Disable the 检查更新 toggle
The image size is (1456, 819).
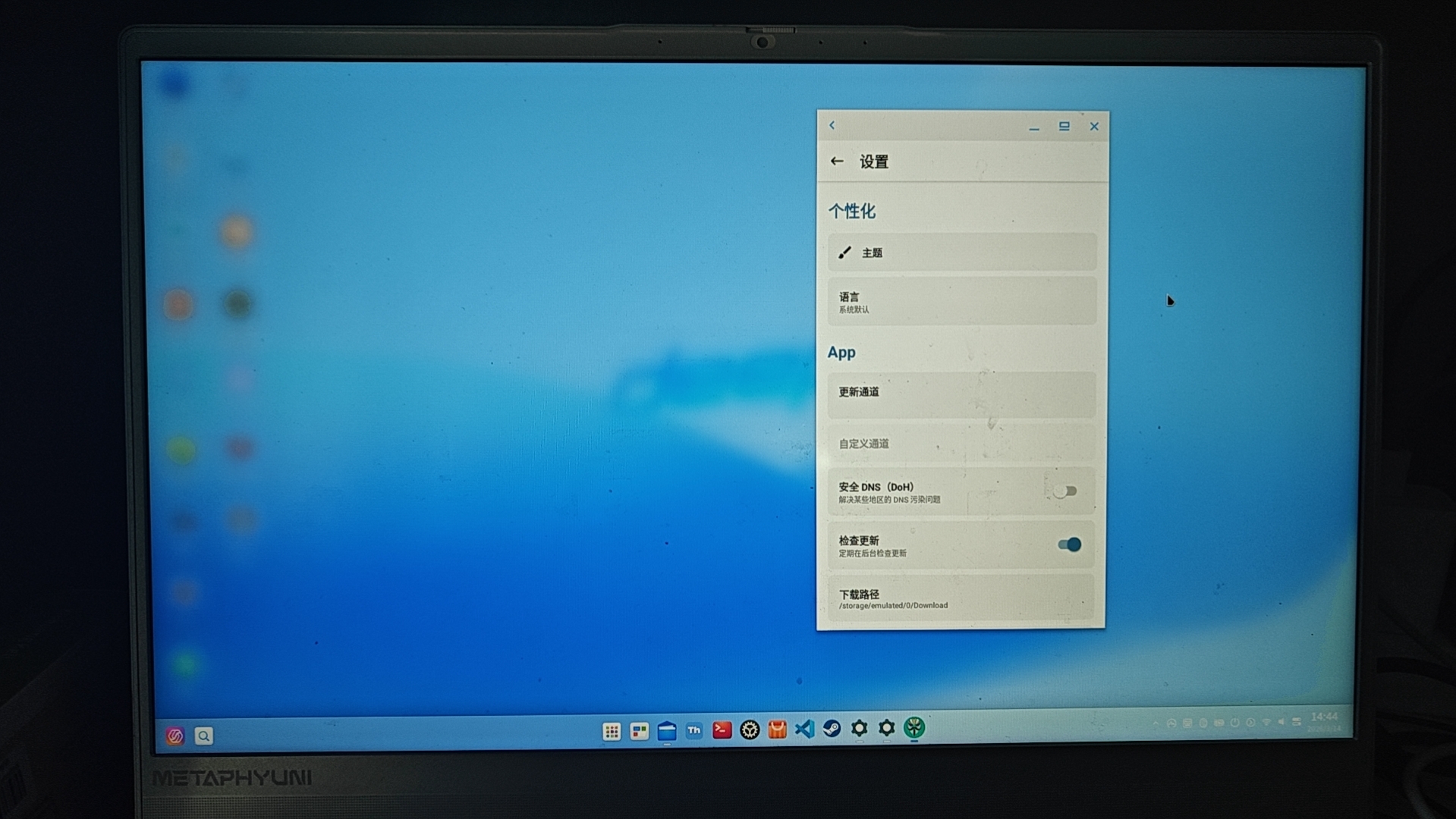coord(1069,544)
